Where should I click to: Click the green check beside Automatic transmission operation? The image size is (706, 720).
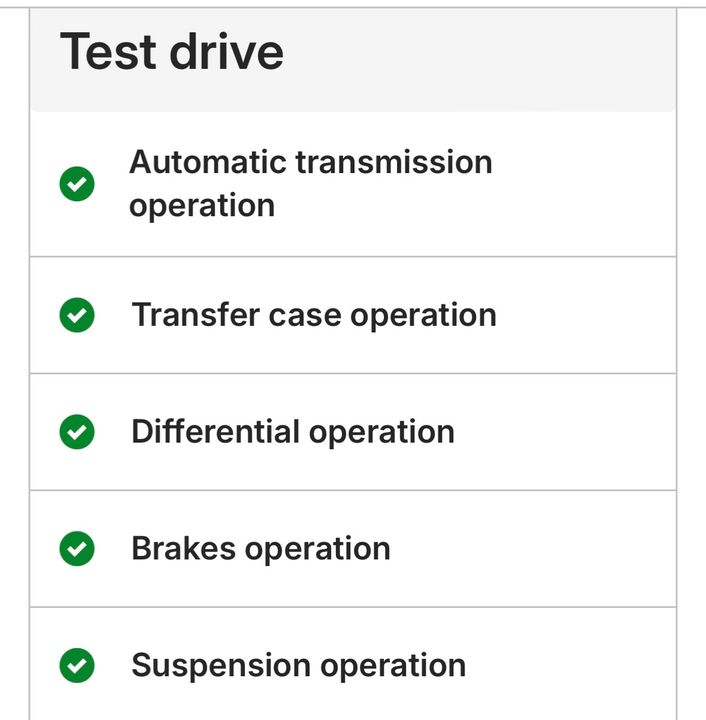point(77,184)
